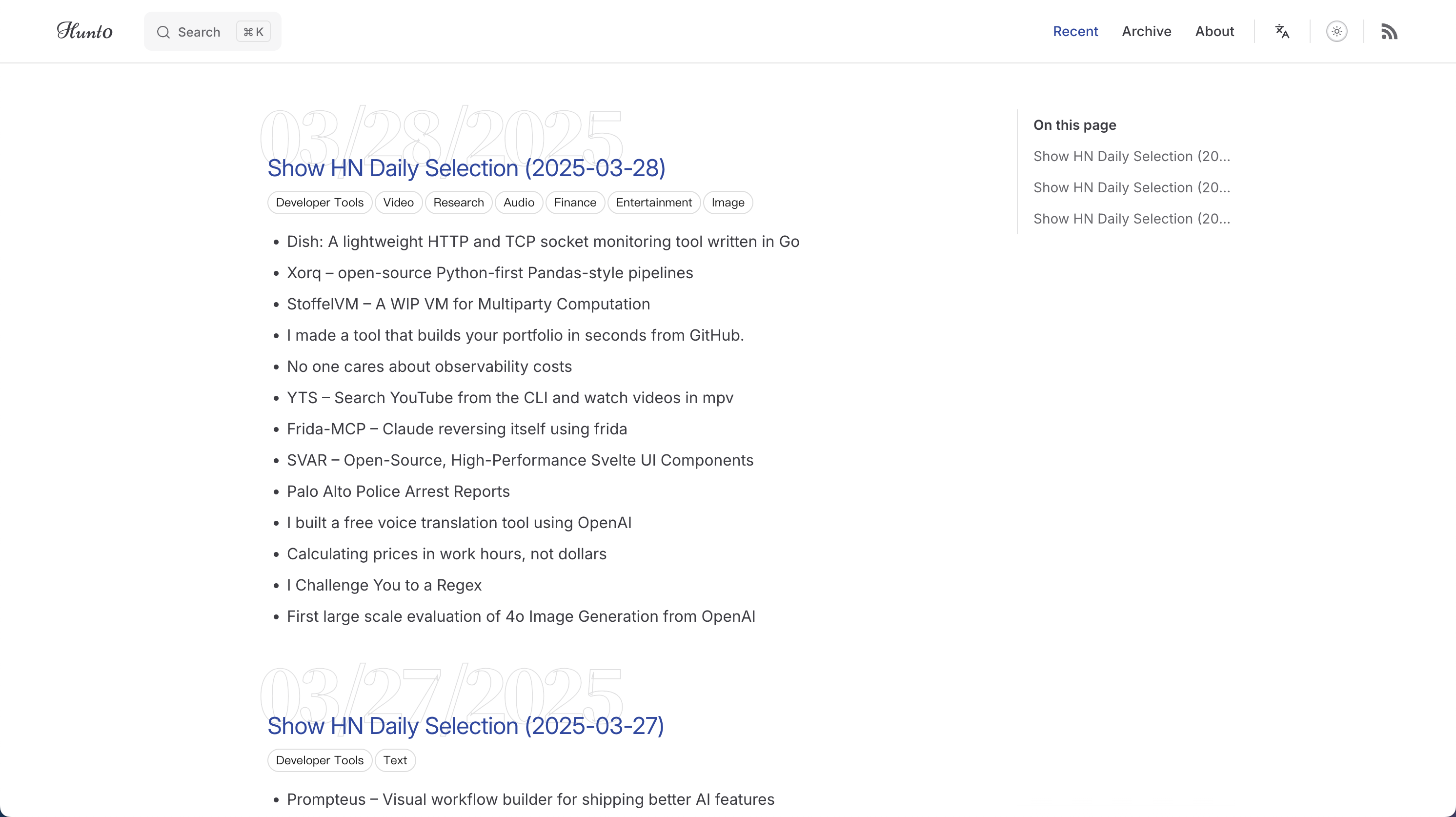The image size is (1456, 817).
Task: Open the About page
Action: click(1214, 31)
